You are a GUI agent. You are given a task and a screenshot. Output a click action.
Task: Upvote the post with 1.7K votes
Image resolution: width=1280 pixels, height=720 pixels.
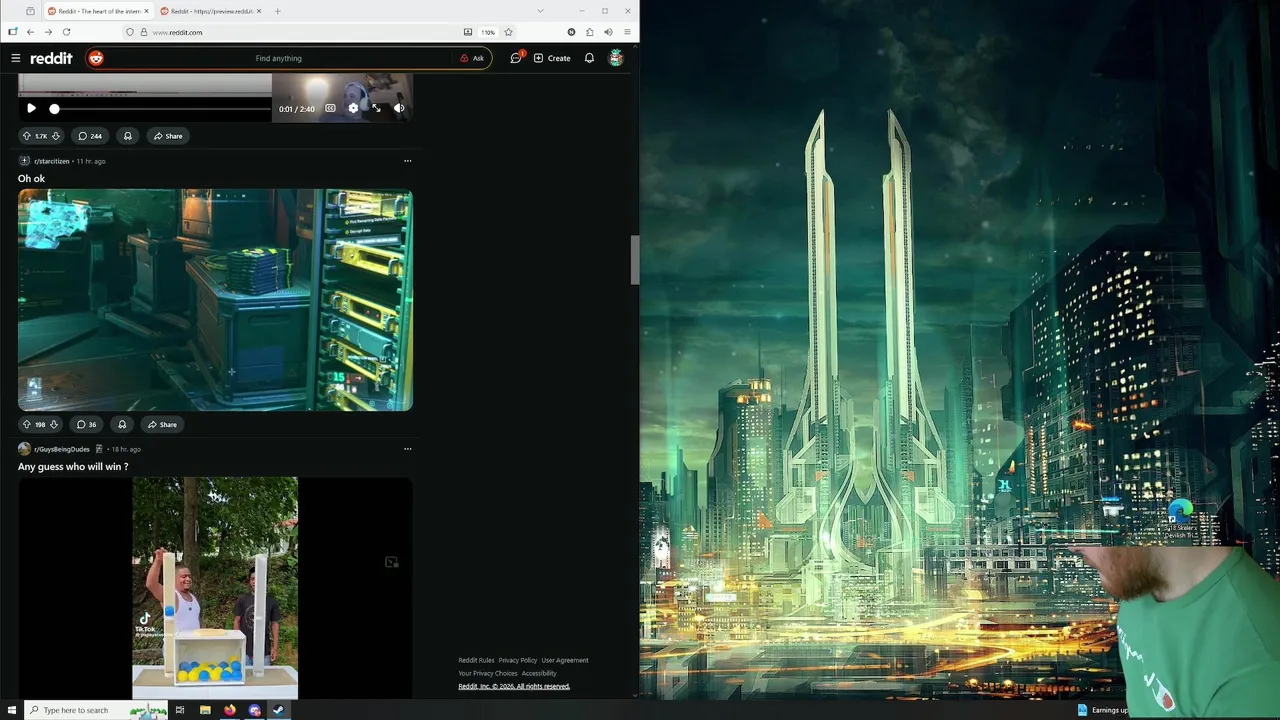[27, 136]
